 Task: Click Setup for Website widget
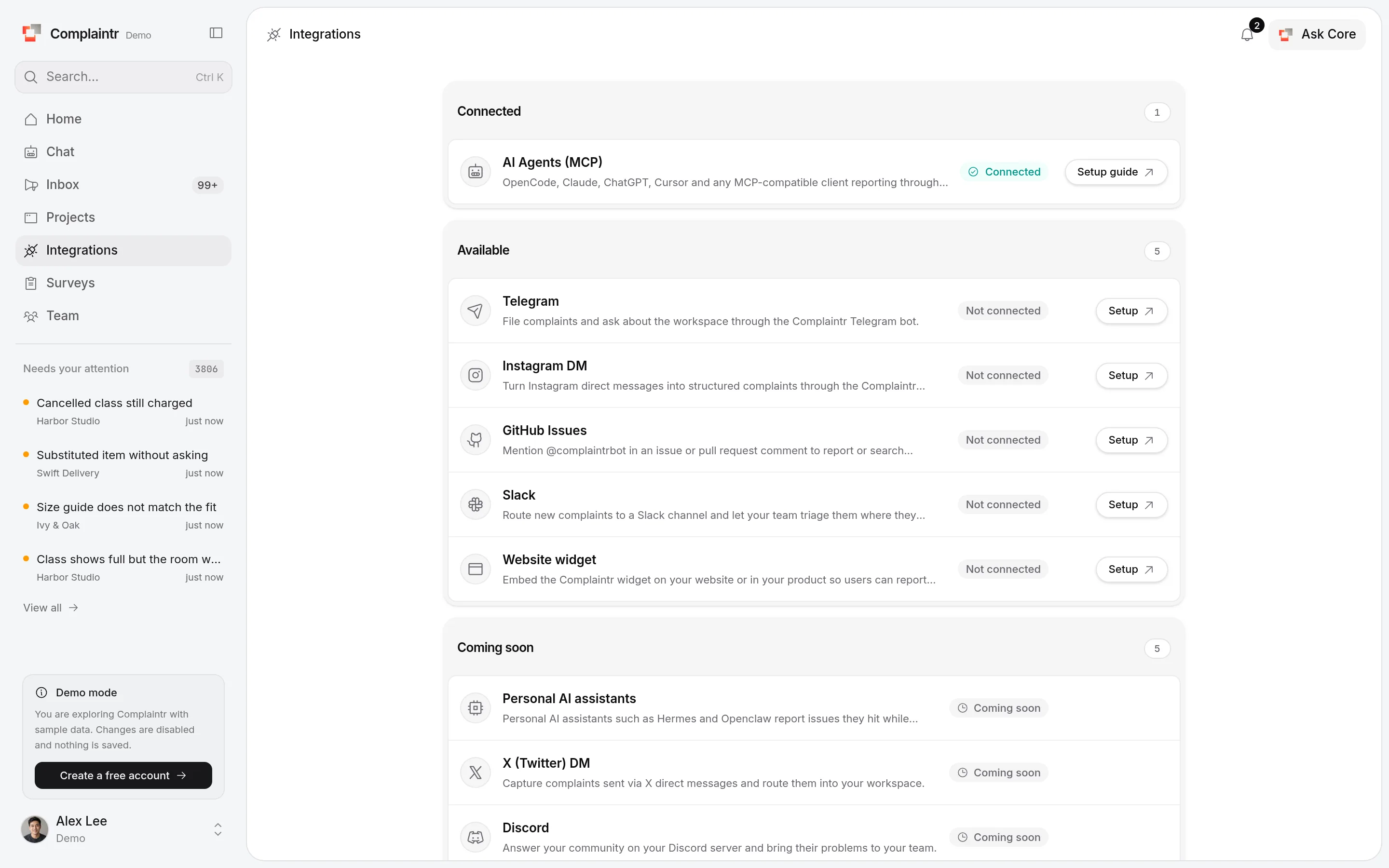[x=1131, y=569]
